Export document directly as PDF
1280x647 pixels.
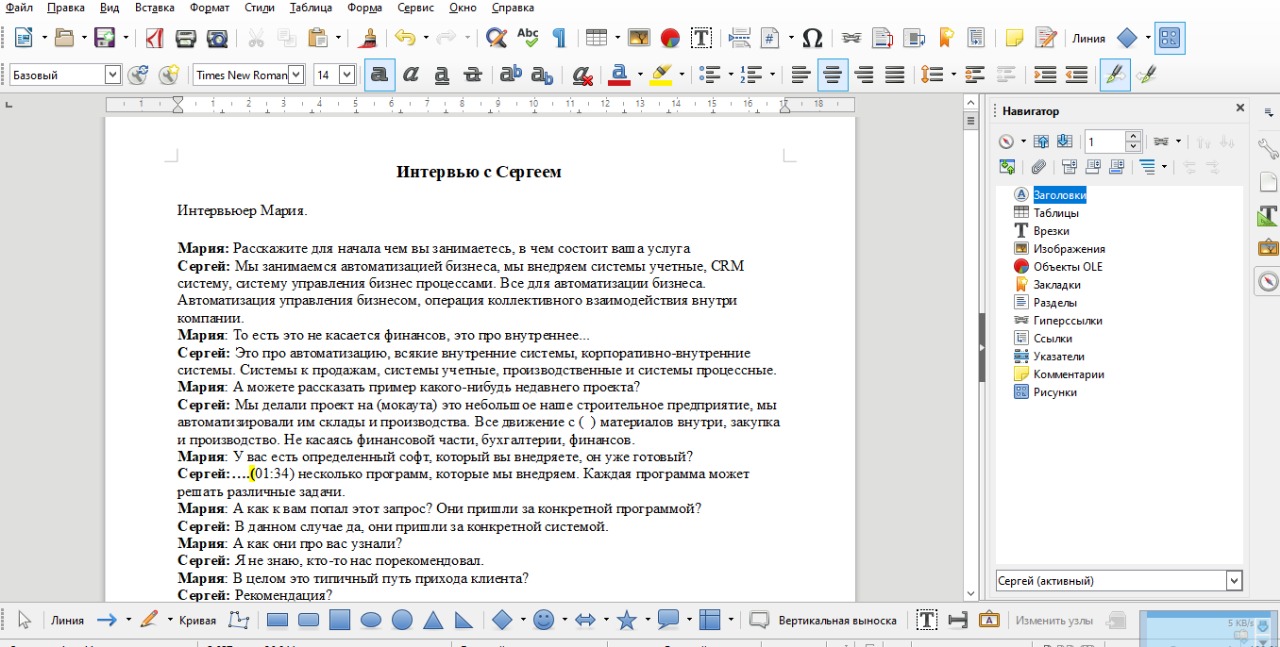(x=155, y=38)
